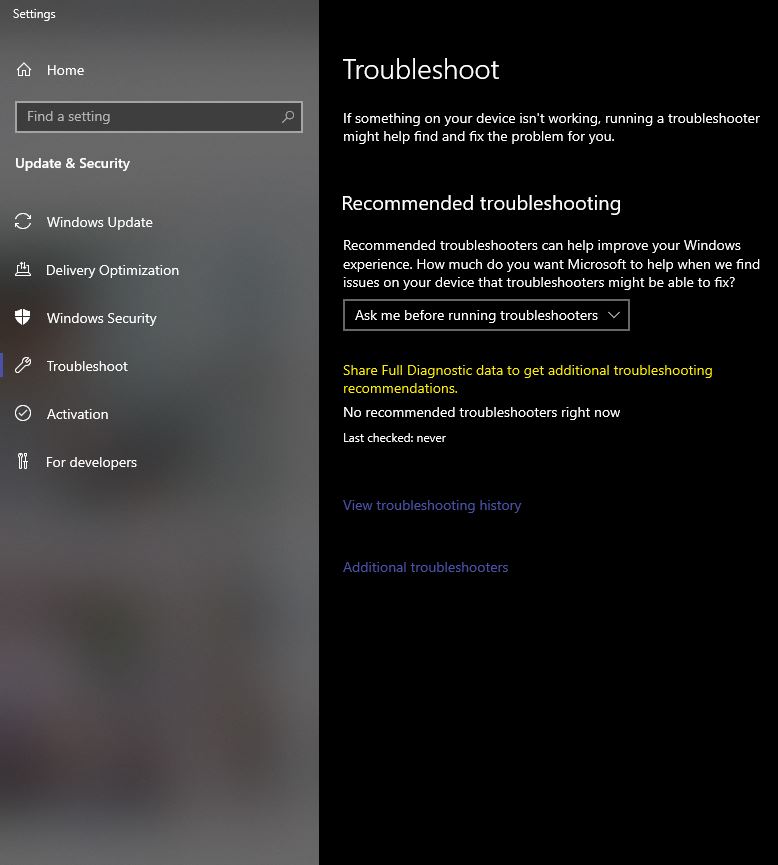Screen dimensions: 778x865
Task: Click the Troubleshoot wrench icon
Action: pos(23,365)
